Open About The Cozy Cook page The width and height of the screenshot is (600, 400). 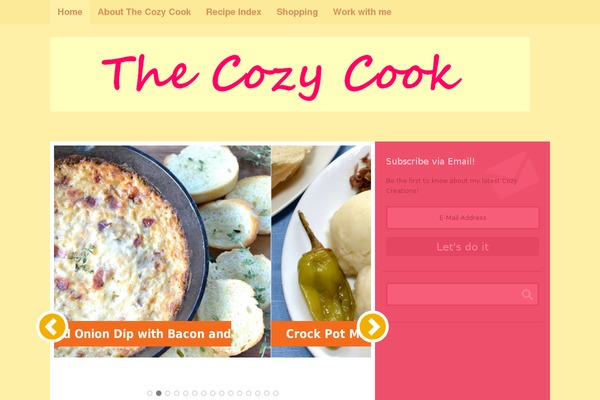(x=144, y=12)
